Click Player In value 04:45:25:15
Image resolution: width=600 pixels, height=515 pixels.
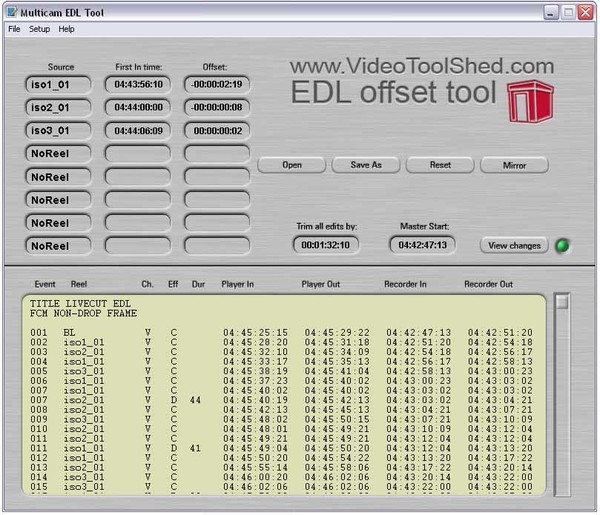point(255,332)
